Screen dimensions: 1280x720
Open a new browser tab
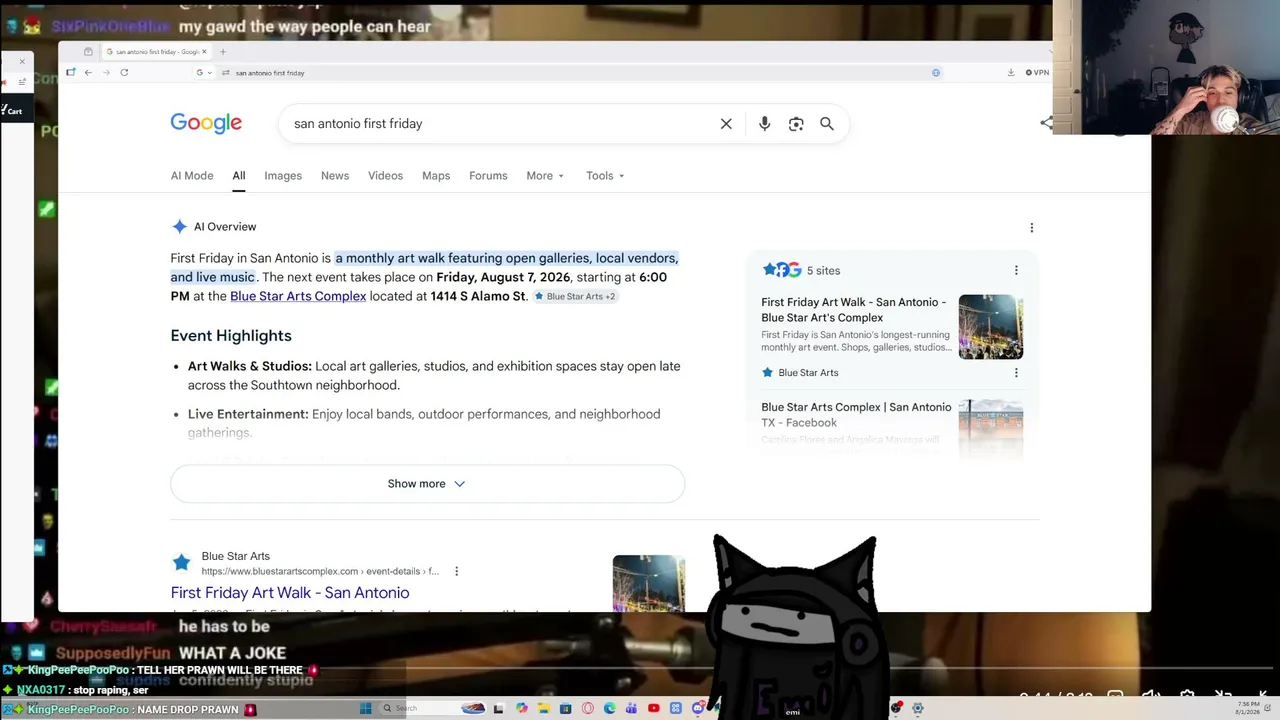pos(223,51)
